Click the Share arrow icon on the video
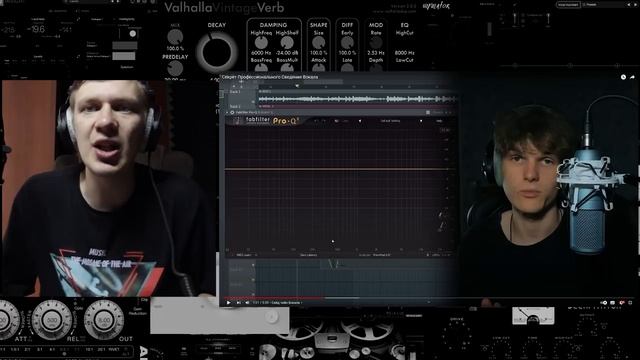Image resolution: width=640 pixels, height=360 pixels. [x=632, y=77]
